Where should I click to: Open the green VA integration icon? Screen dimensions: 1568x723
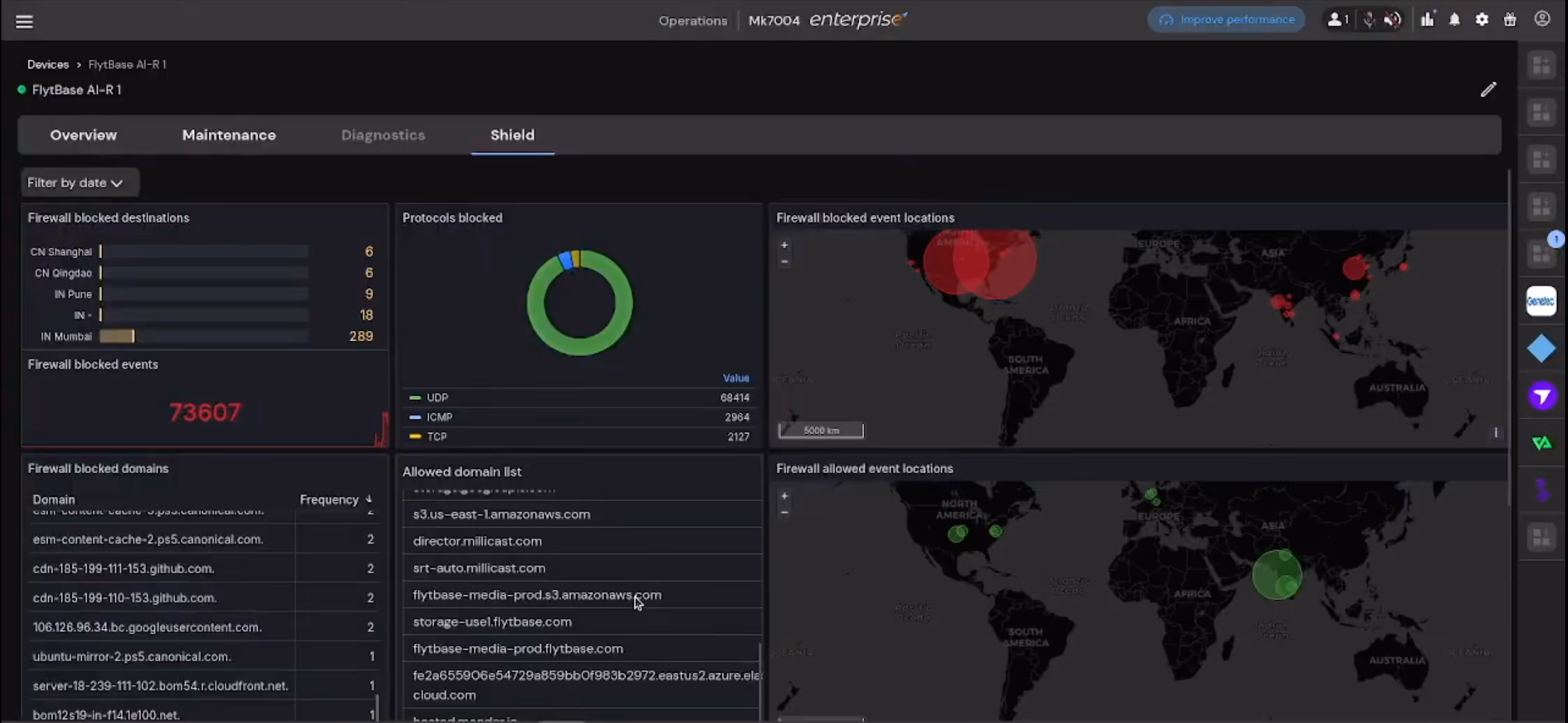click(1541, 443)
